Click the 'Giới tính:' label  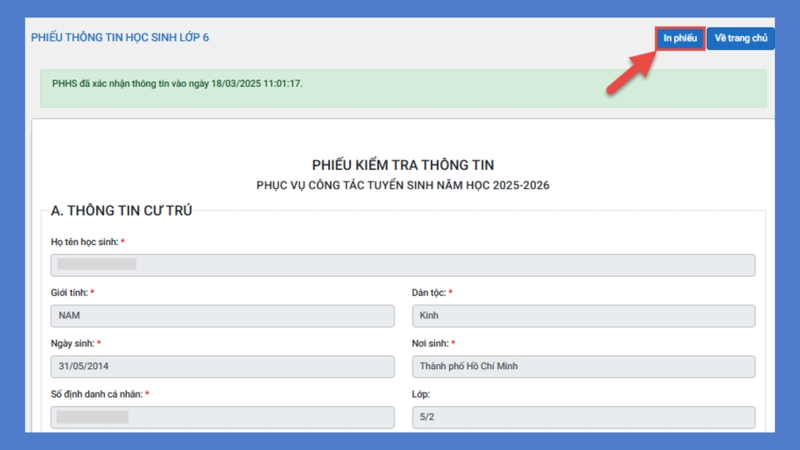pos(69,292)
